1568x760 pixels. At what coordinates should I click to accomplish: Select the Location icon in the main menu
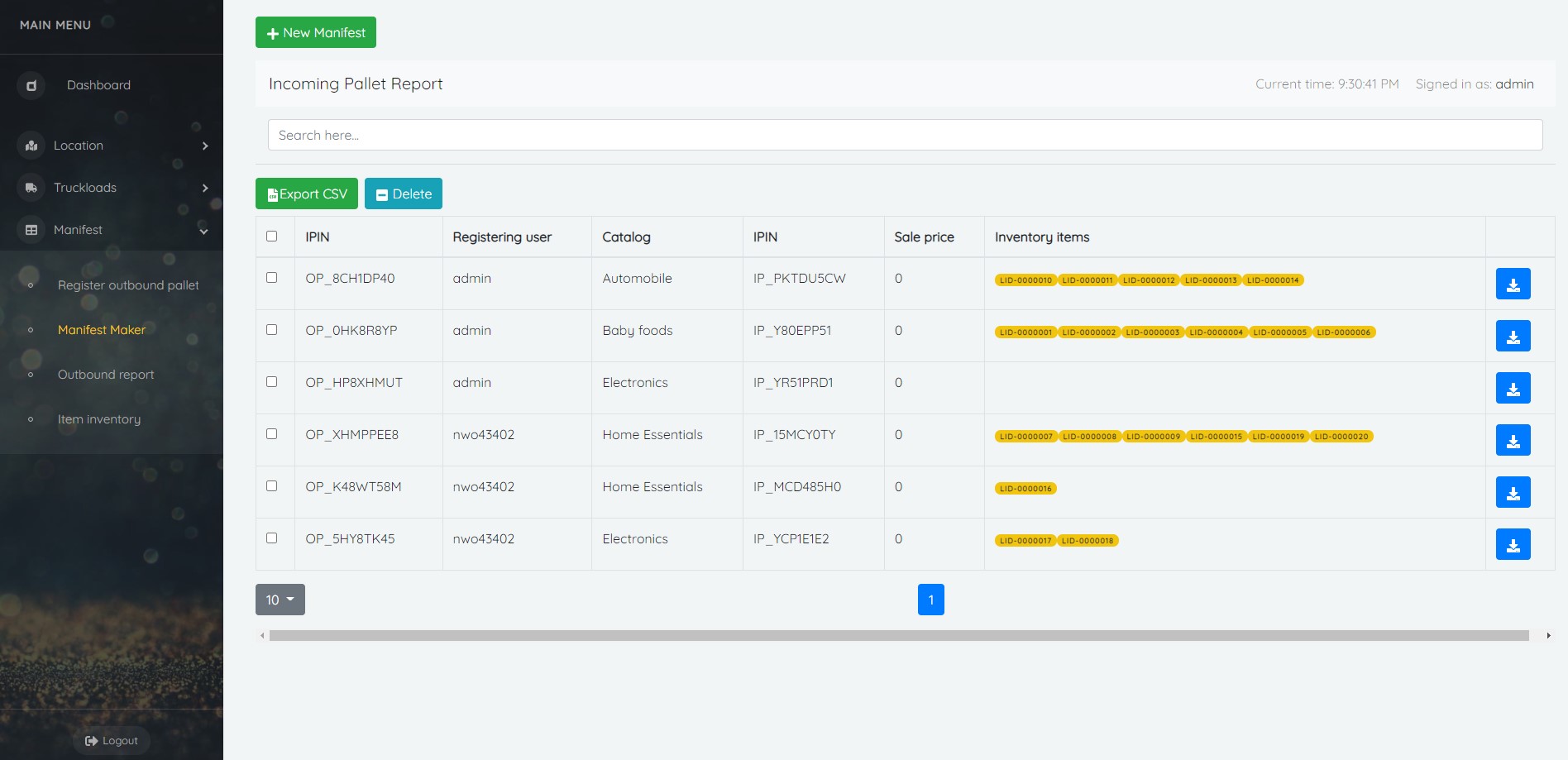point(31,146)
